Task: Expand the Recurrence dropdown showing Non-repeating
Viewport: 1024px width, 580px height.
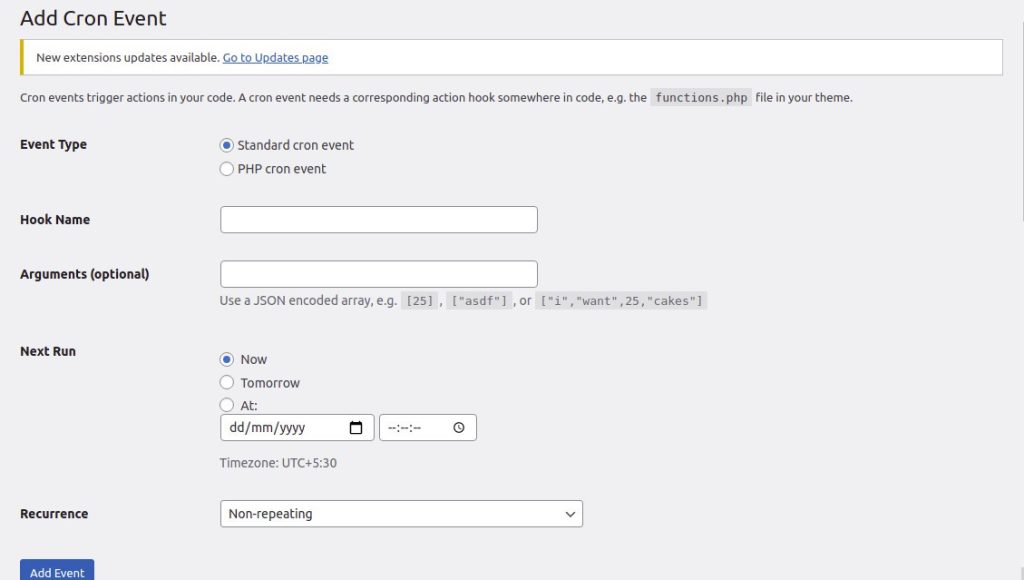Action: pyautogui.click(x=401, y=514)
